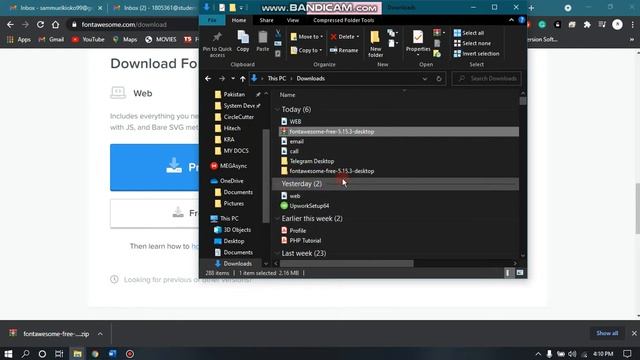Image resolution: width=640 pixels, height=360 pixels.
Task: Go back in File Explorer
Action: [208, 78]
